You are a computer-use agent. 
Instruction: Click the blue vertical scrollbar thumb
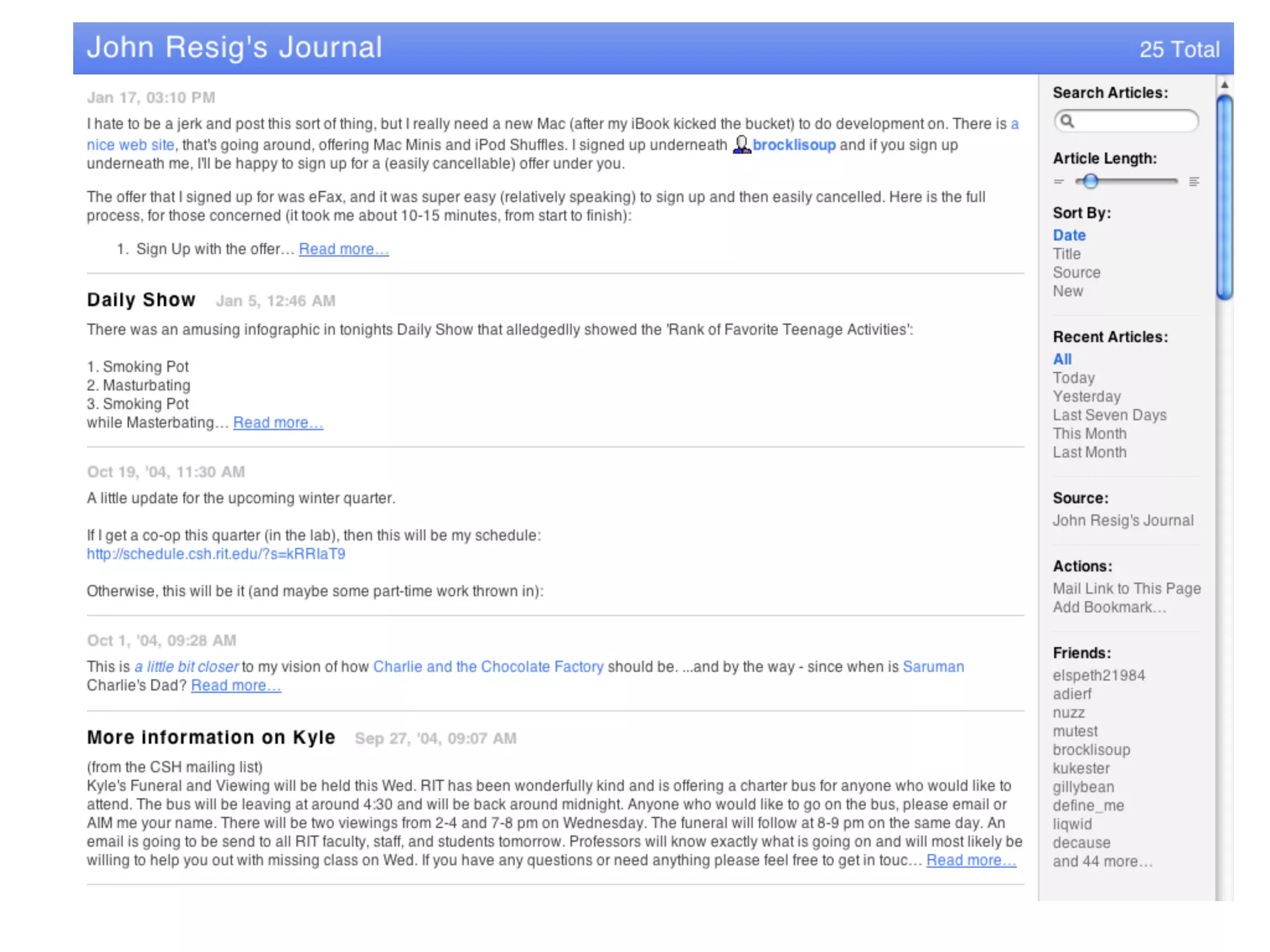1224,198
